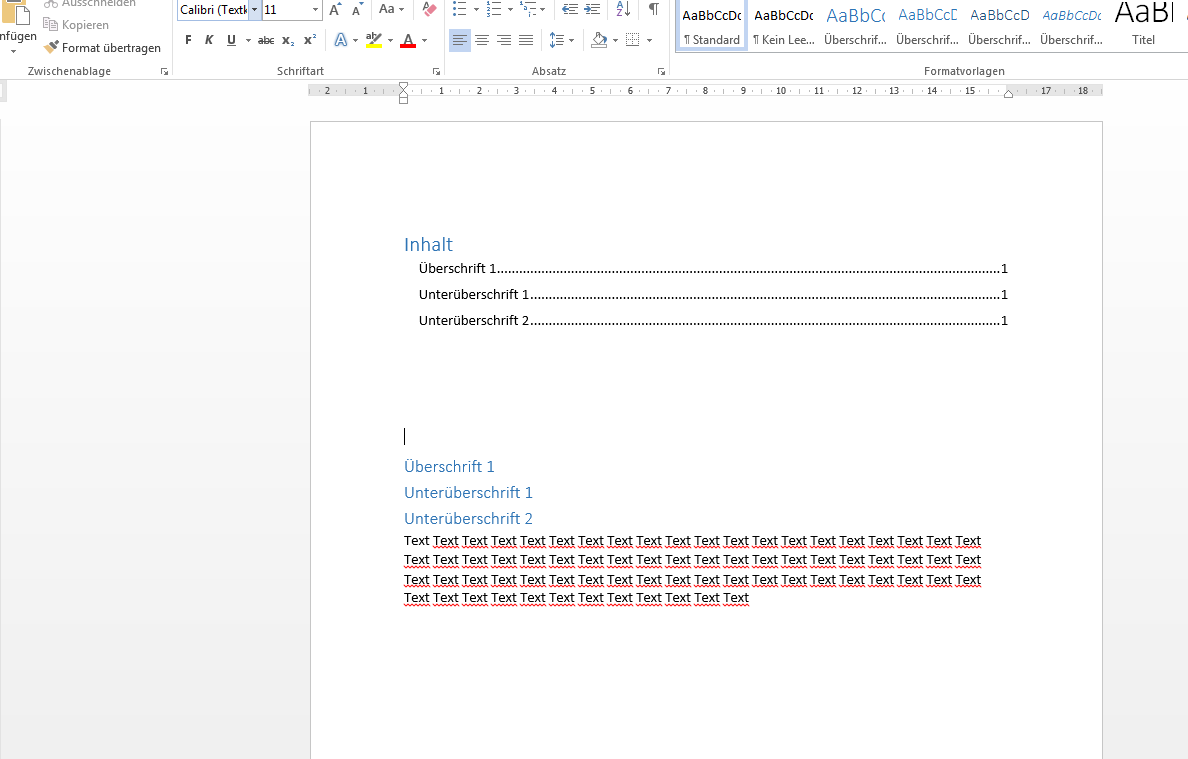
Task: Toggle italic formatting with the K button
Action: click(x=209, y=40)
